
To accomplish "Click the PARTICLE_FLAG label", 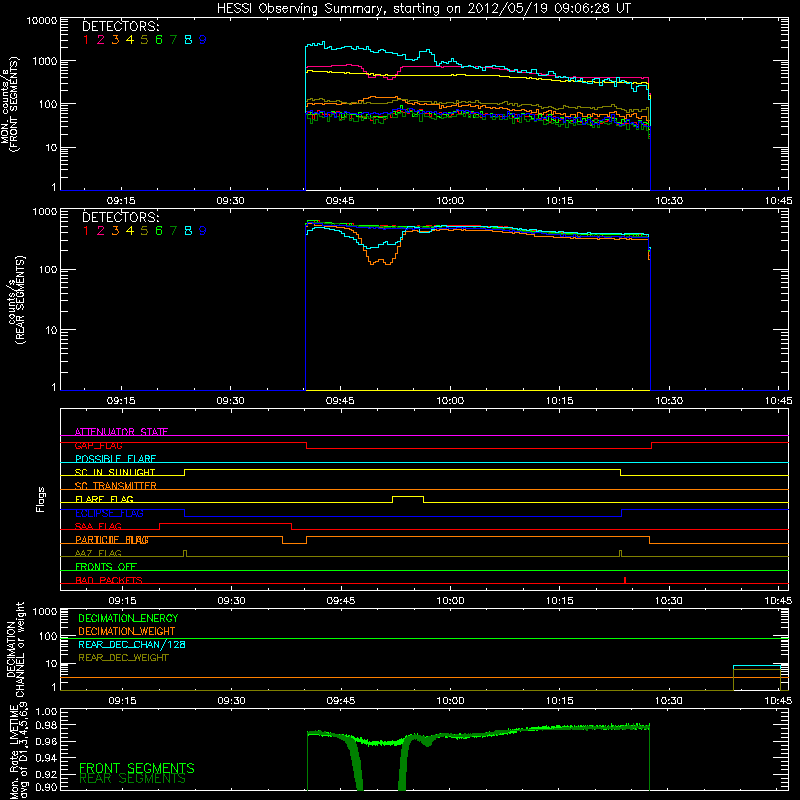I will [112, 540].
